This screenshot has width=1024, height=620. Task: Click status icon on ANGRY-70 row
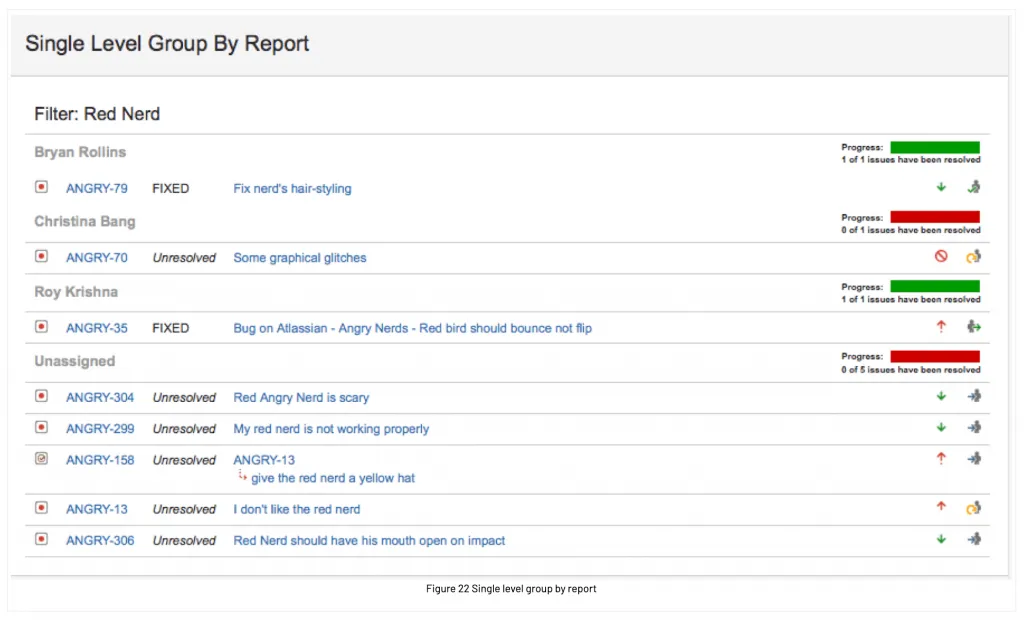pos(974,257)
